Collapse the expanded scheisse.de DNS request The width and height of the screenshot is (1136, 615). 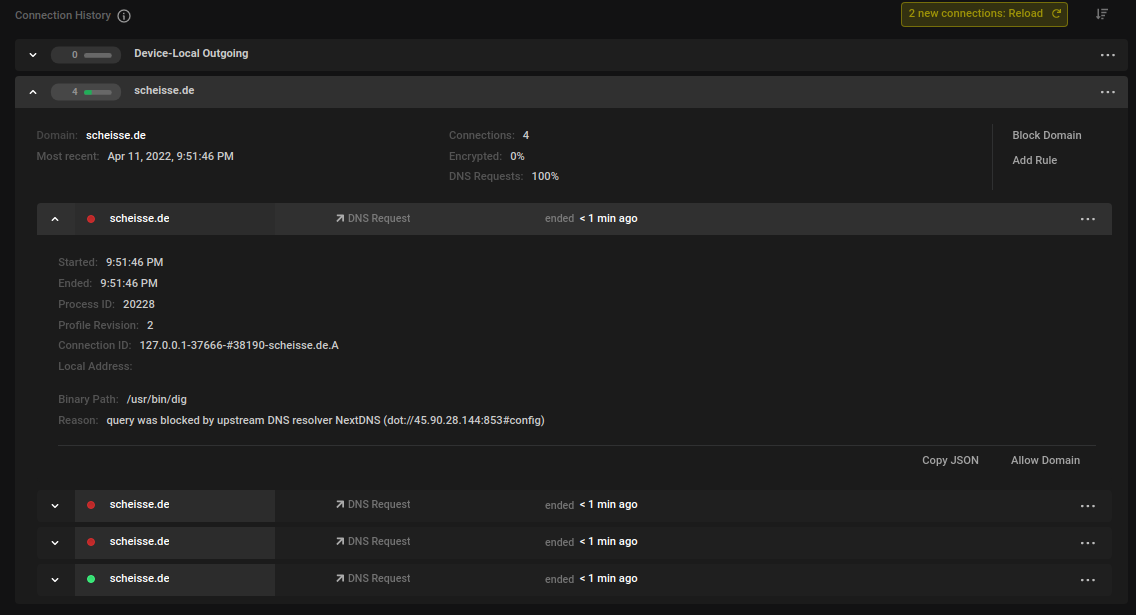[55, 219]
